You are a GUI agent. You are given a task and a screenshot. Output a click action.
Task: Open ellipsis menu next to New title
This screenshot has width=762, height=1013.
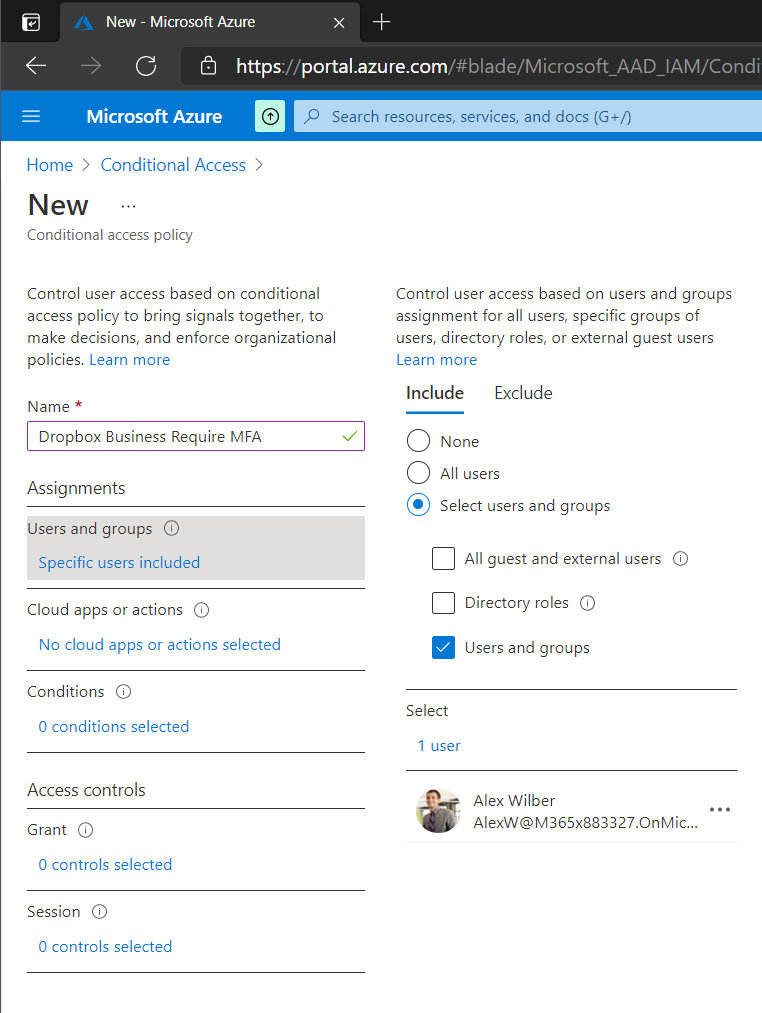(x=129, y=207)
